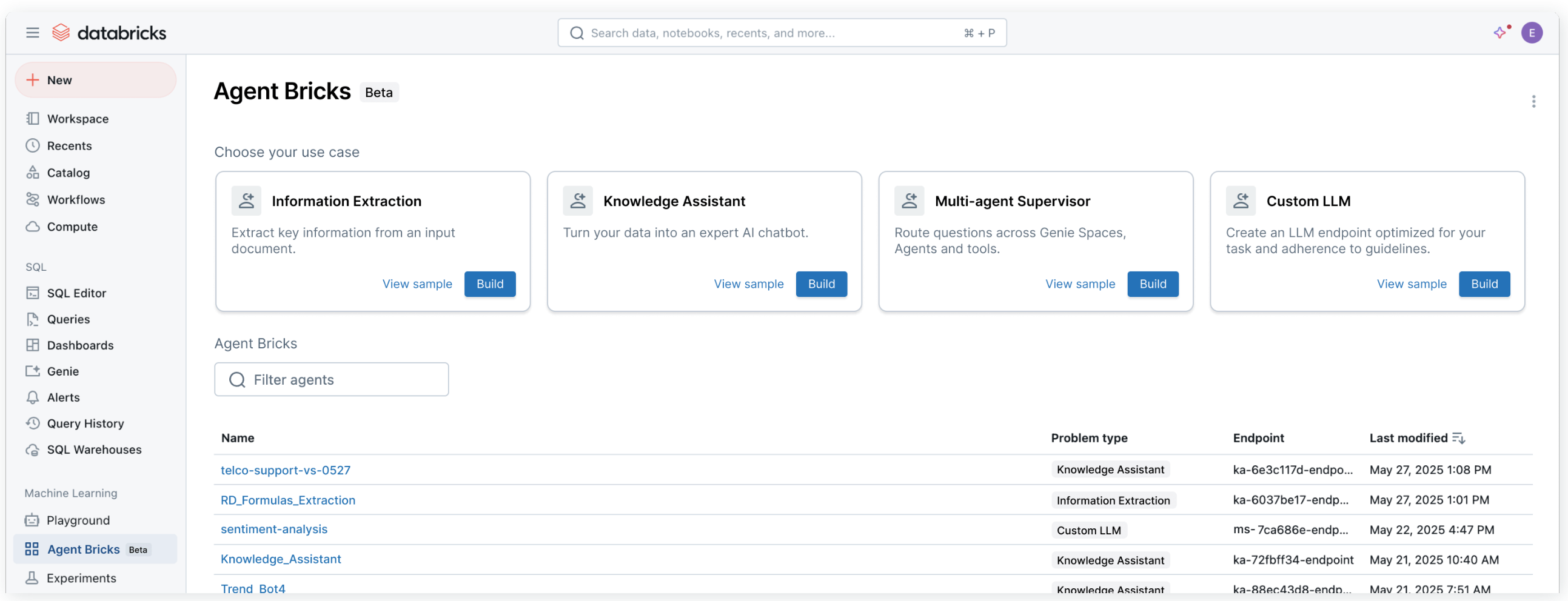This screenshot has width=1568, height=601.
Task: Click the Genie icon
Action: tap(33, 371)
